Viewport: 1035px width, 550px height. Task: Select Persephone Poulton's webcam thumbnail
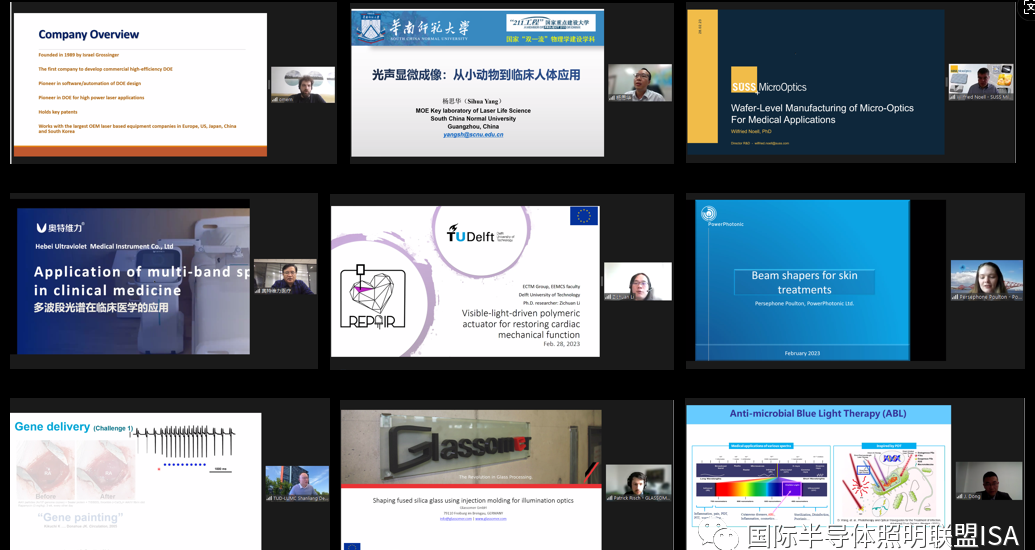click(x=986, y=280)
